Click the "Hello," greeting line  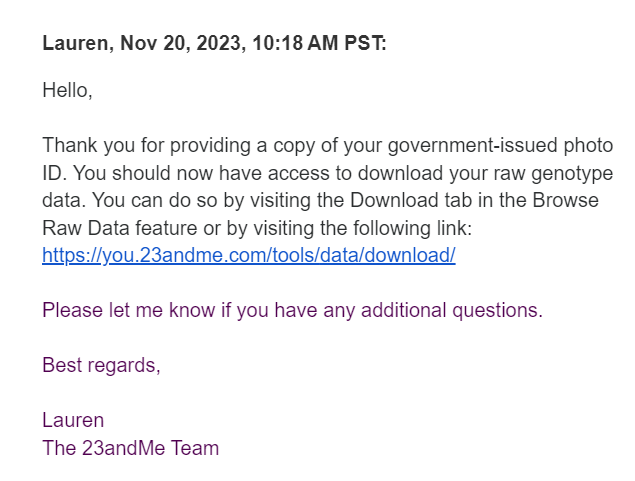click(67, 90)
